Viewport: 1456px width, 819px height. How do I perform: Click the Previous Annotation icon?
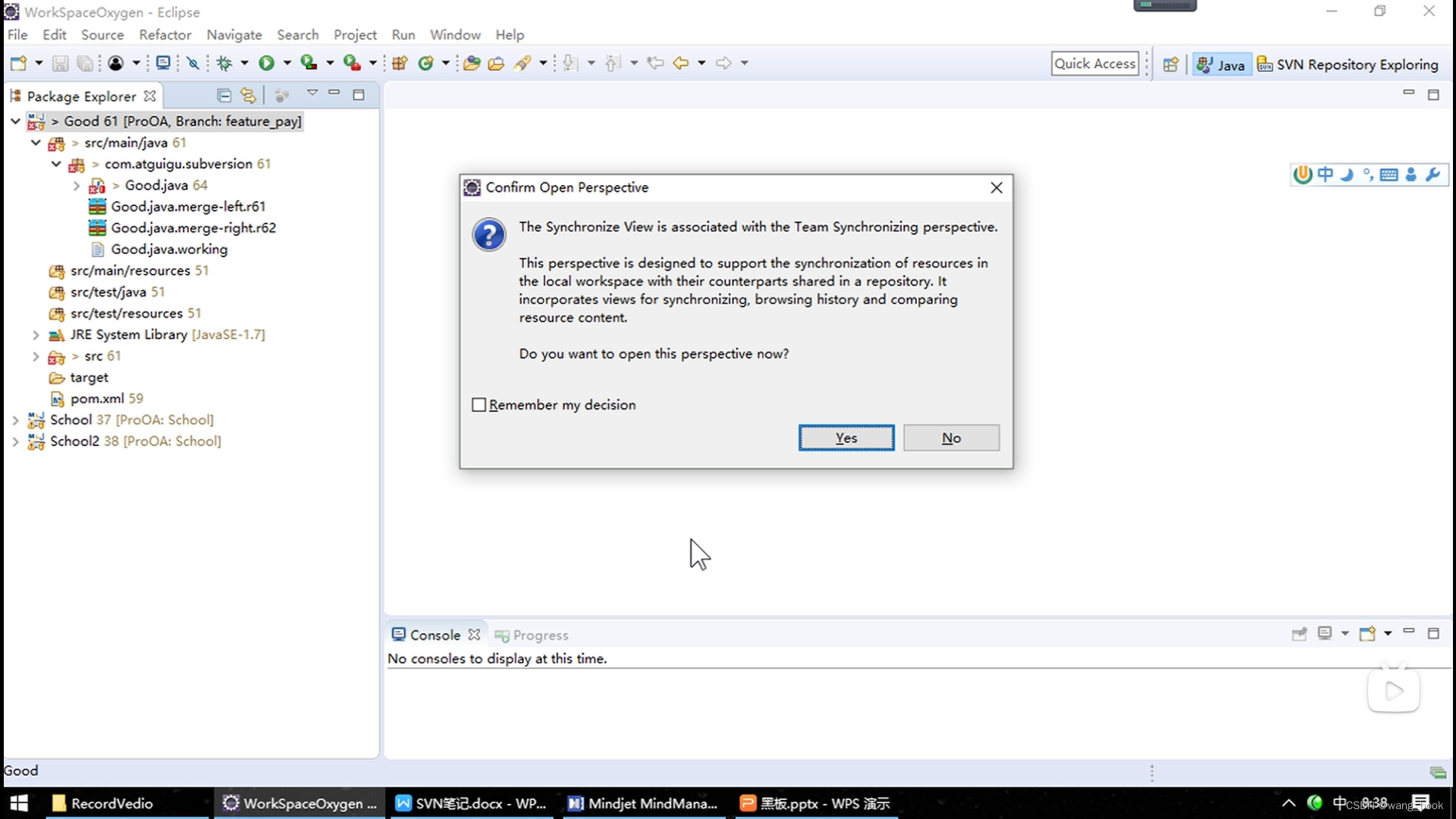point(613,63)
